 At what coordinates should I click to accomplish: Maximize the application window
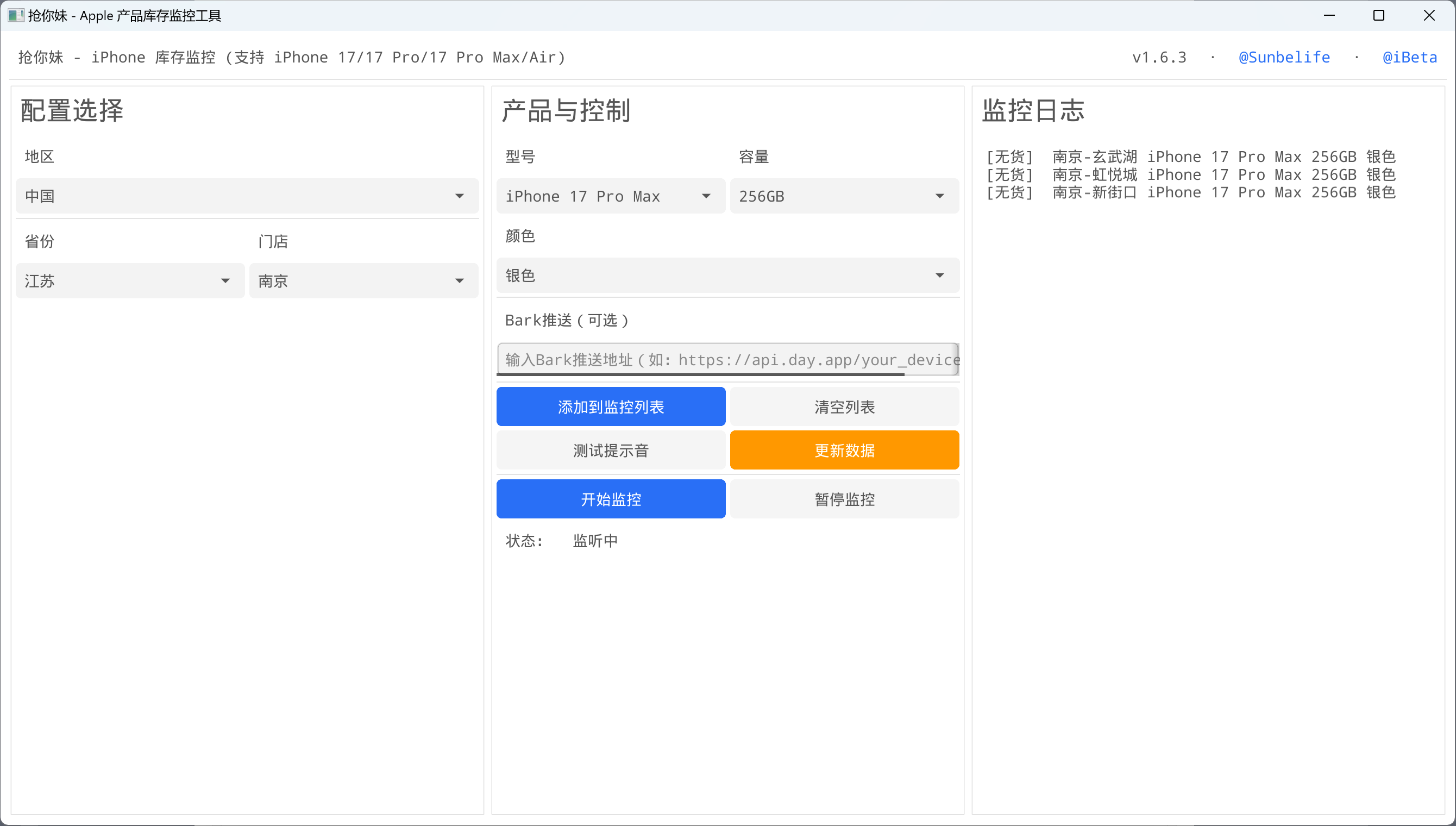1378,15
